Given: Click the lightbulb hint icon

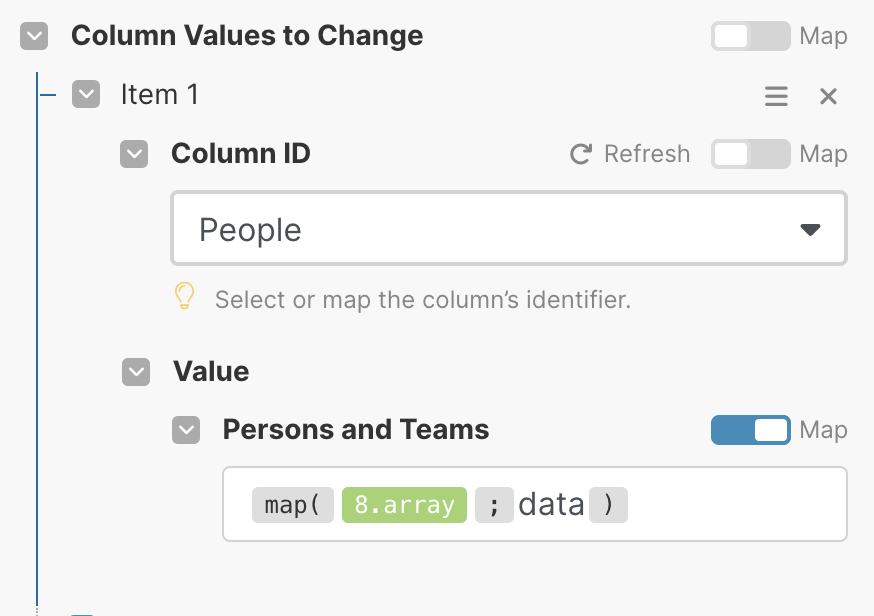Looking at the screenshot, I should coord(184,295).
